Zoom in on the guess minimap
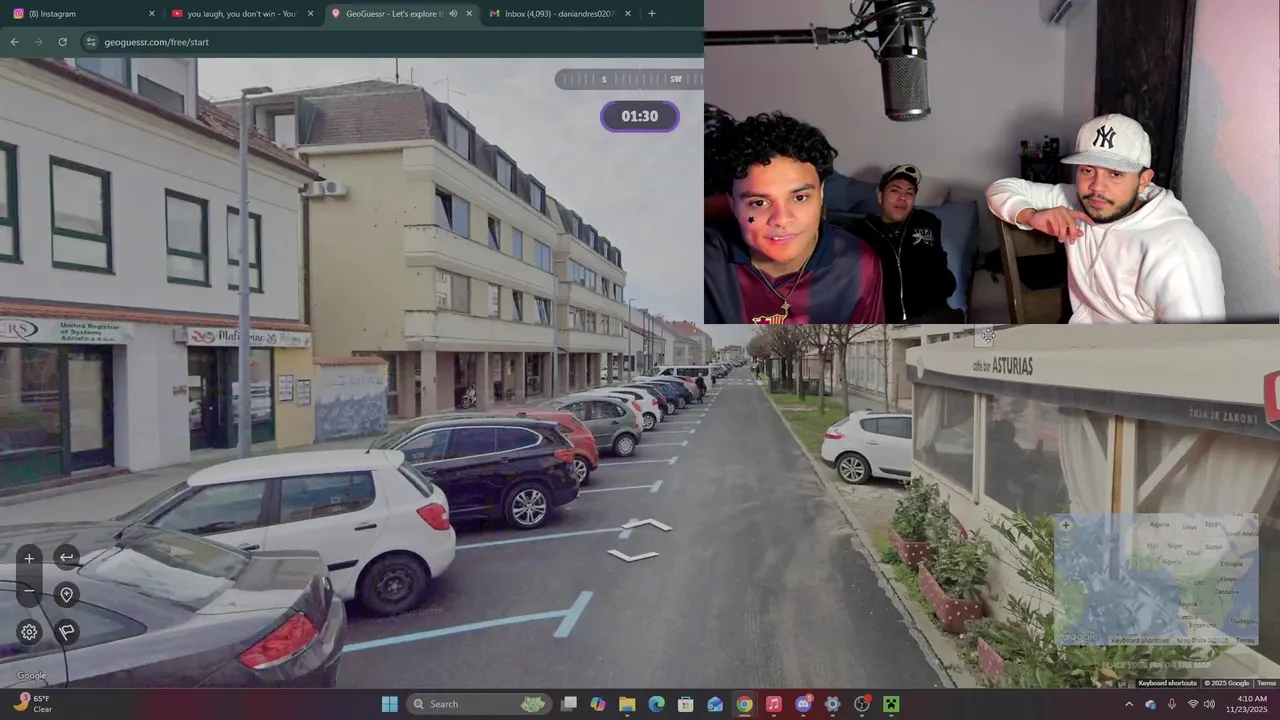Screen dimensions: 1280x720 (x=1066, y=525)
